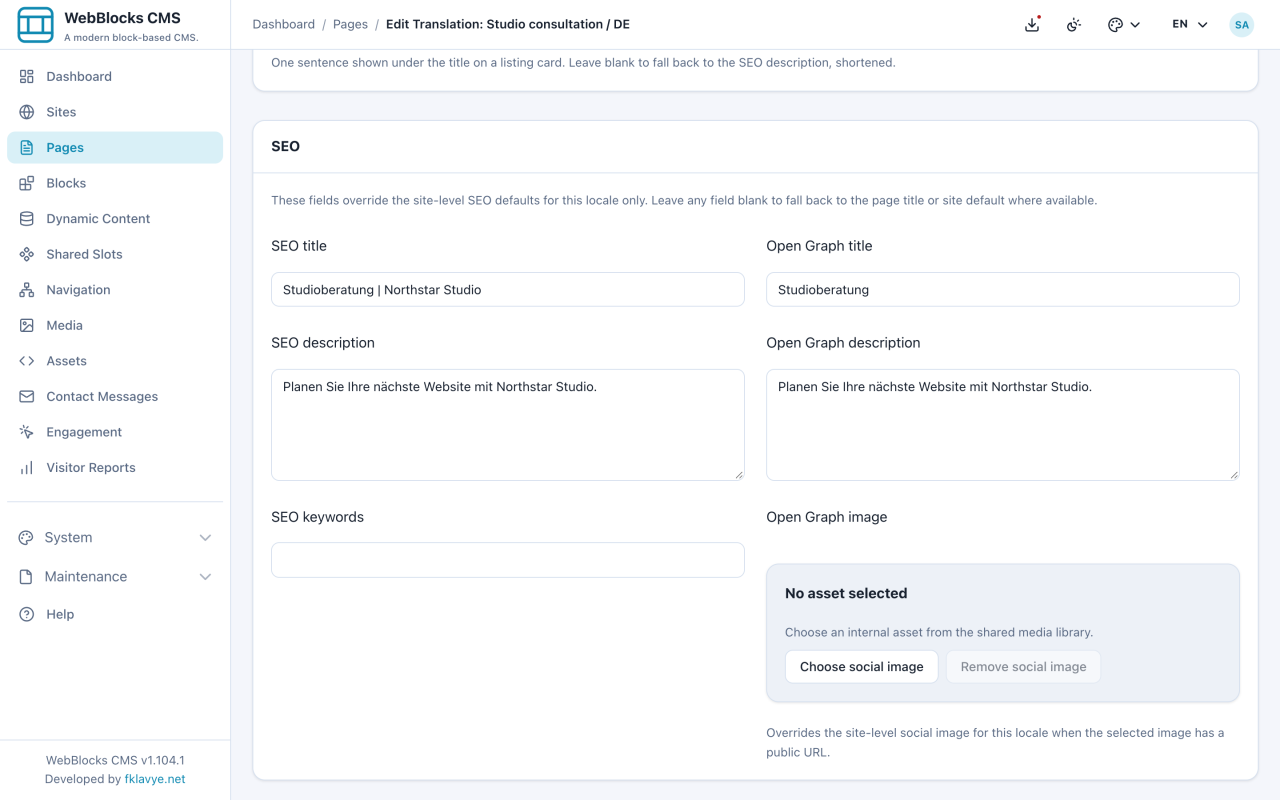This screenshot has height=800, width=1280.
Task: Click Dashboard breadcrumb link
Action: pyautogui.click(x=283, y=24)
